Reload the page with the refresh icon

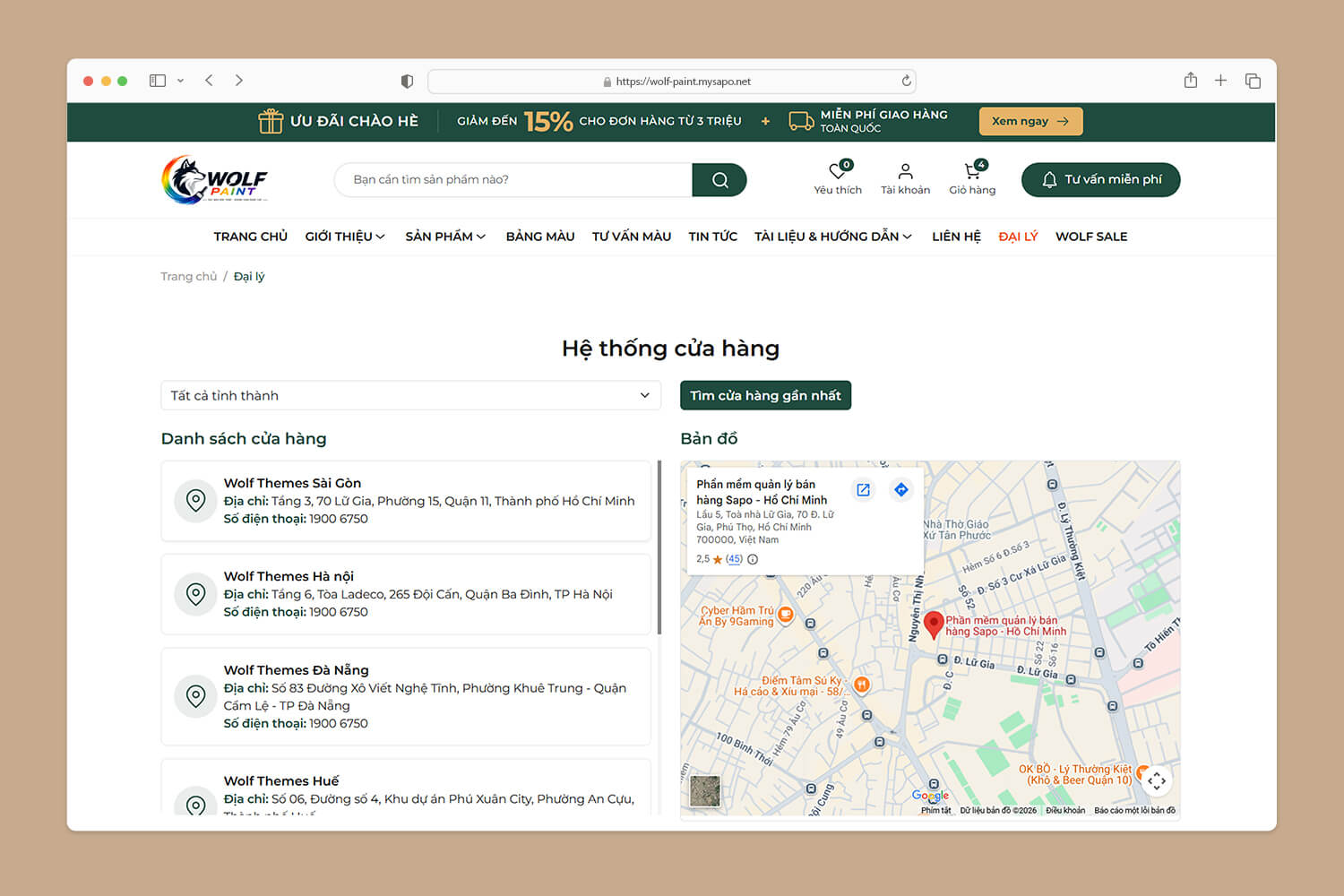(906, 81)
